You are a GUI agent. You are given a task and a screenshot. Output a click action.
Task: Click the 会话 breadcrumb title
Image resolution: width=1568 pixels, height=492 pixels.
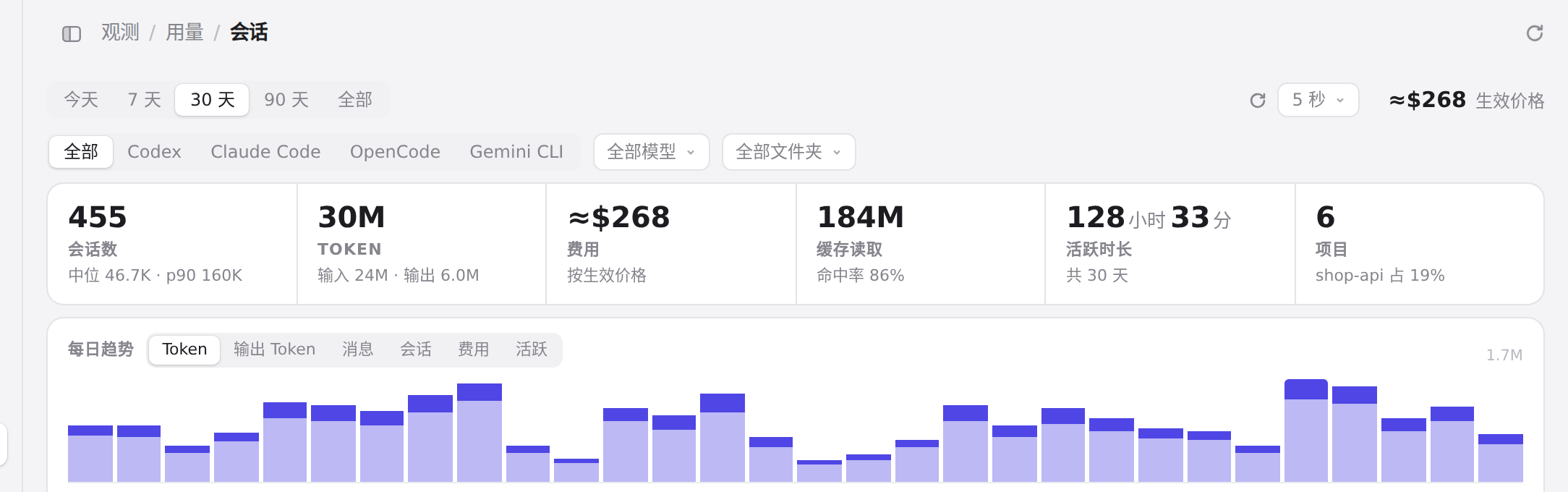point(249,33)
